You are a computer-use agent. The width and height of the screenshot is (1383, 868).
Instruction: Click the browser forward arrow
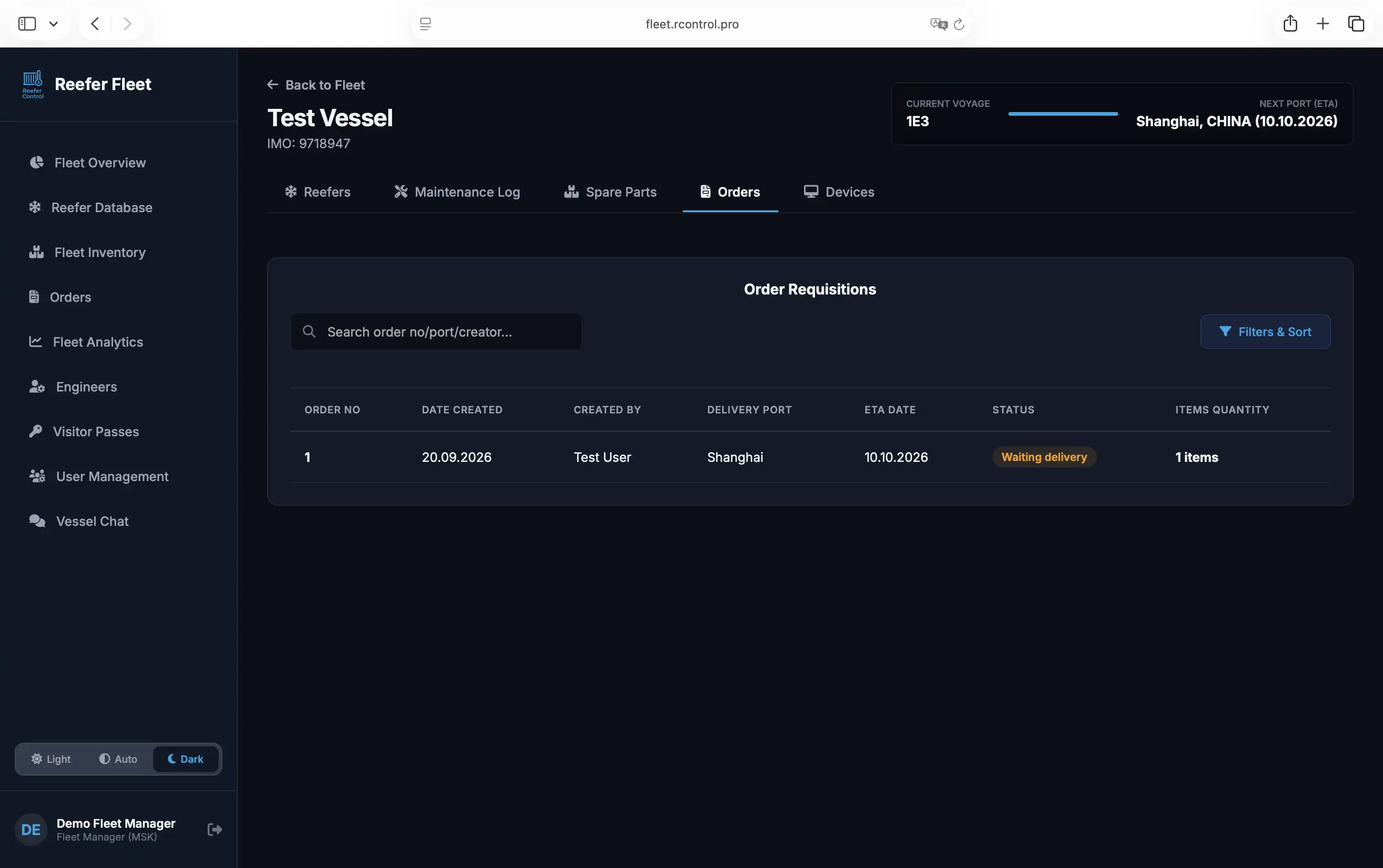(x=128, y=23)
